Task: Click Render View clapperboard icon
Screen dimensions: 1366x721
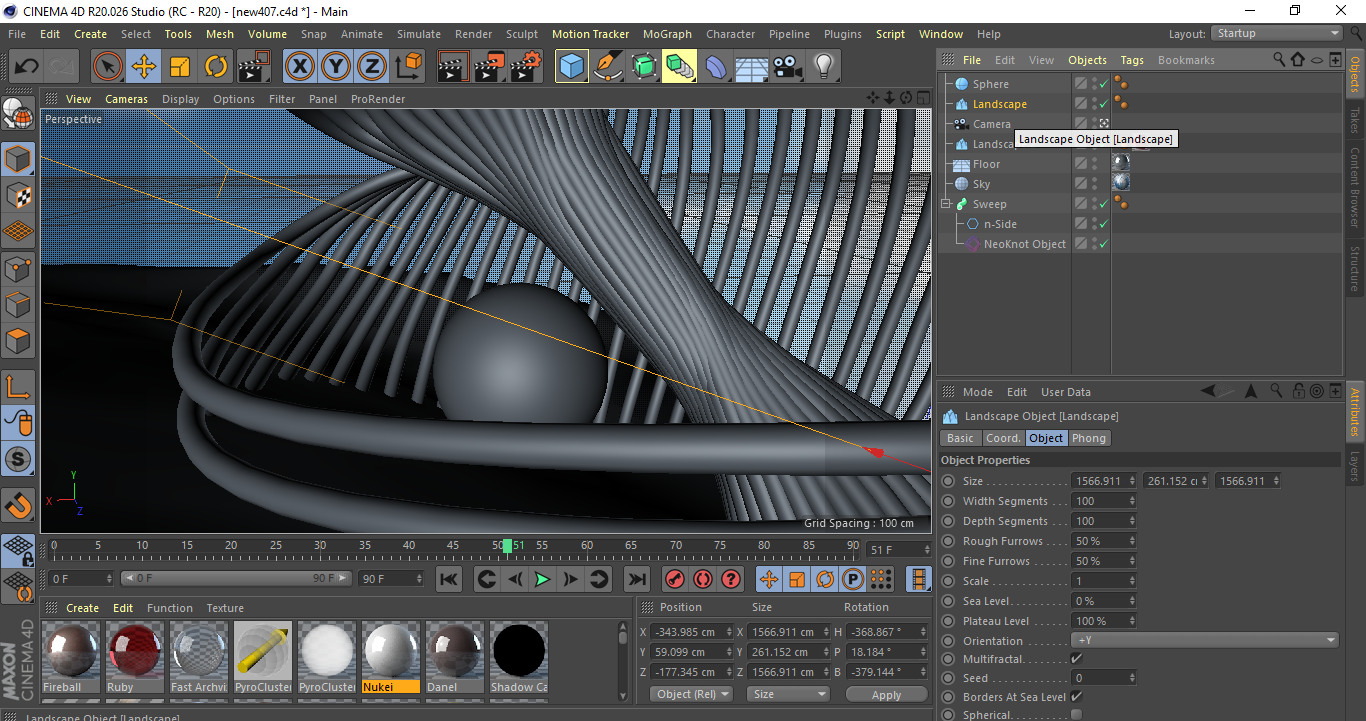Action: pos(454,67)
